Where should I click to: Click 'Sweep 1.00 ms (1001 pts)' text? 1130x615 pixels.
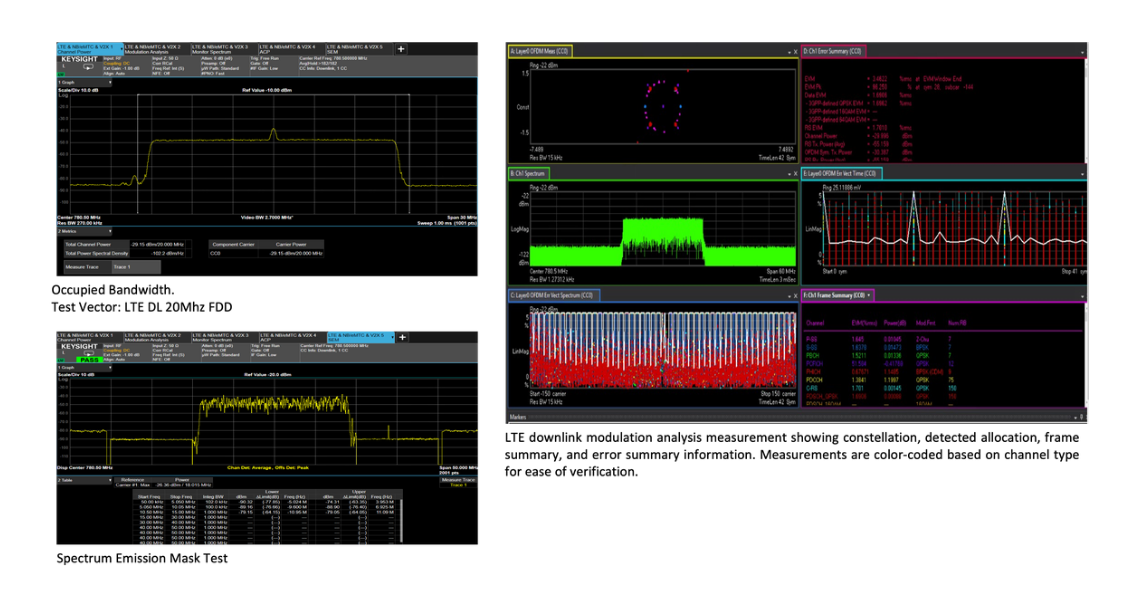447,224
